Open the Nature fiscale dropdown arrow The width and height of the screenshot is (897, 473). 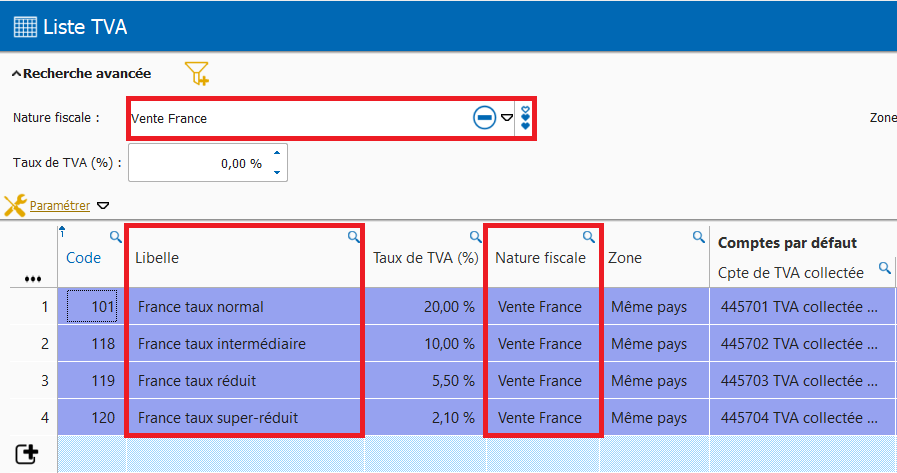(x=507, y=118)
